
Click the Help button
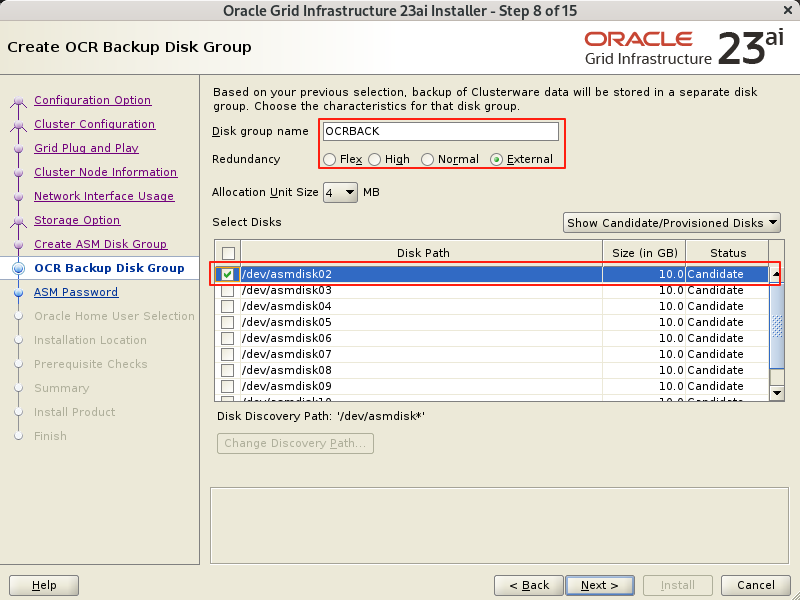click(x=44, y=585)
